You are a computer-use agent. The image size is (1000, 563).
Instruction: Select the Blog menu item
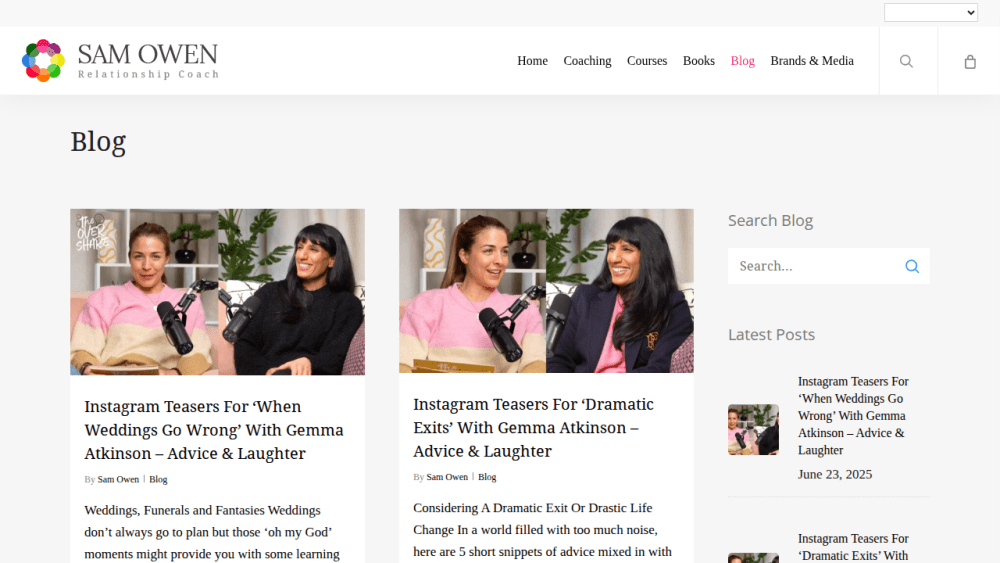742,61
